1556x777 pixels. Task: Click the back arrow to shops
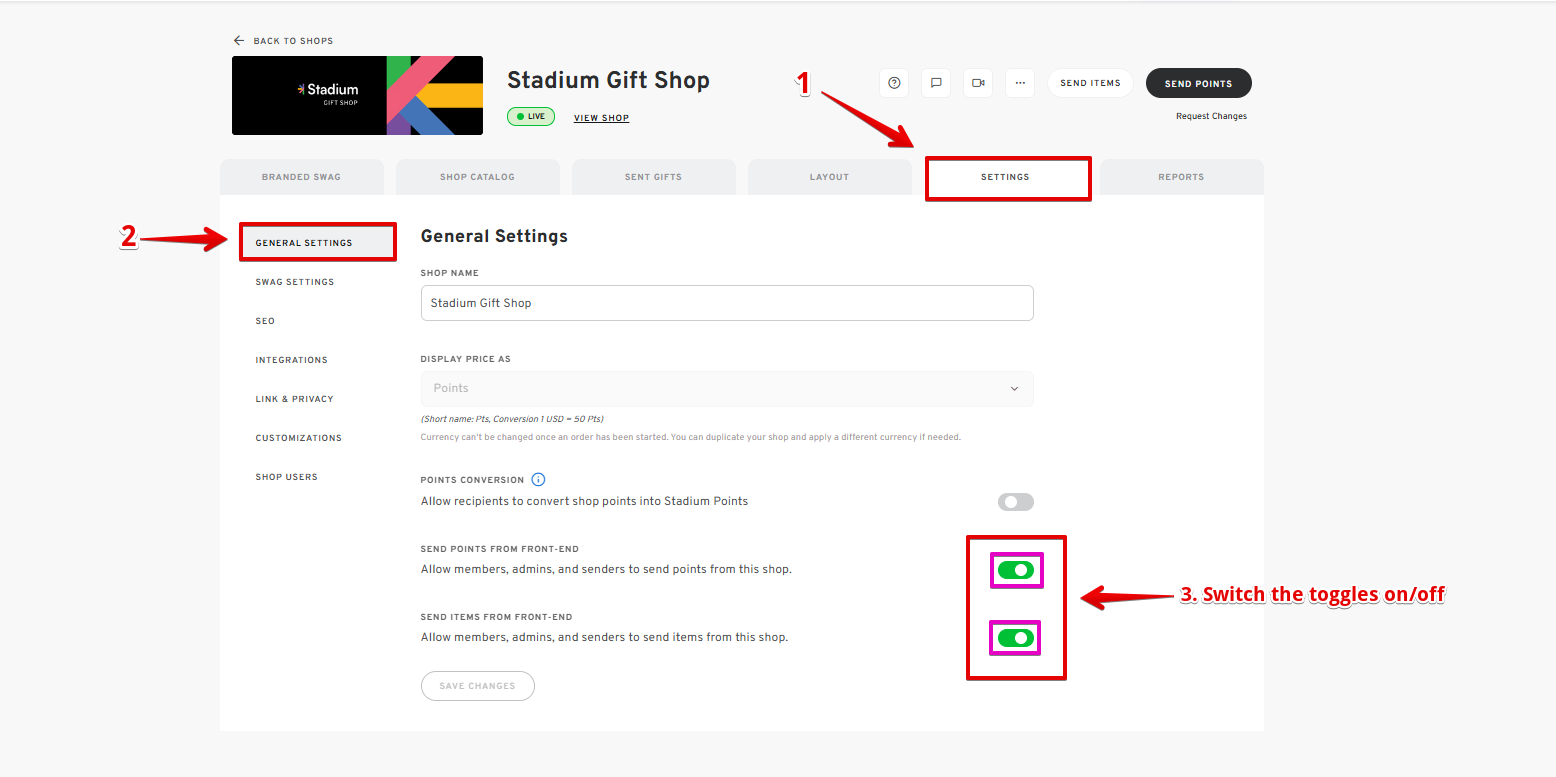click(x=239, y=41)
